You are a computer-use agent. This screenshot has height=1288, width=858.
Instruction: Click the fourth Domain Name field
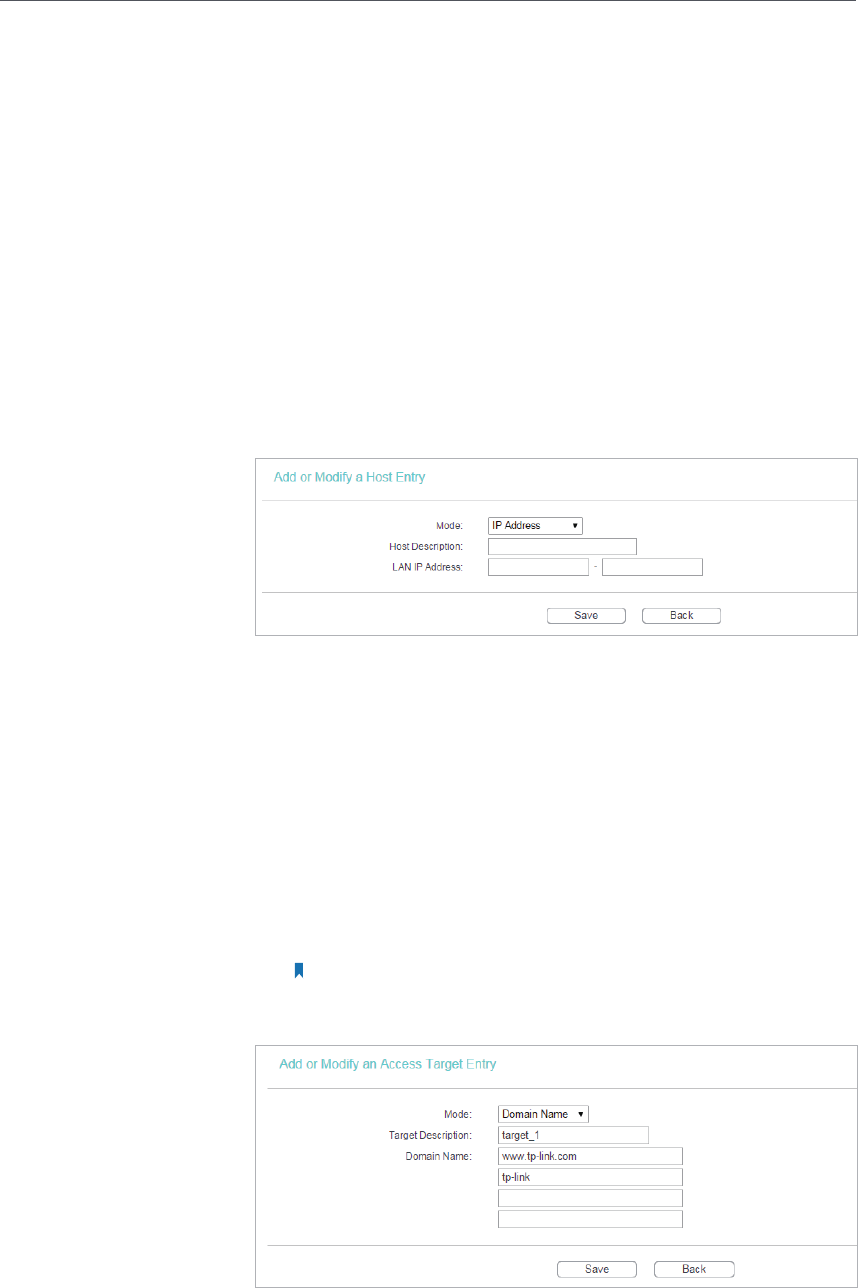point(590,1219)
